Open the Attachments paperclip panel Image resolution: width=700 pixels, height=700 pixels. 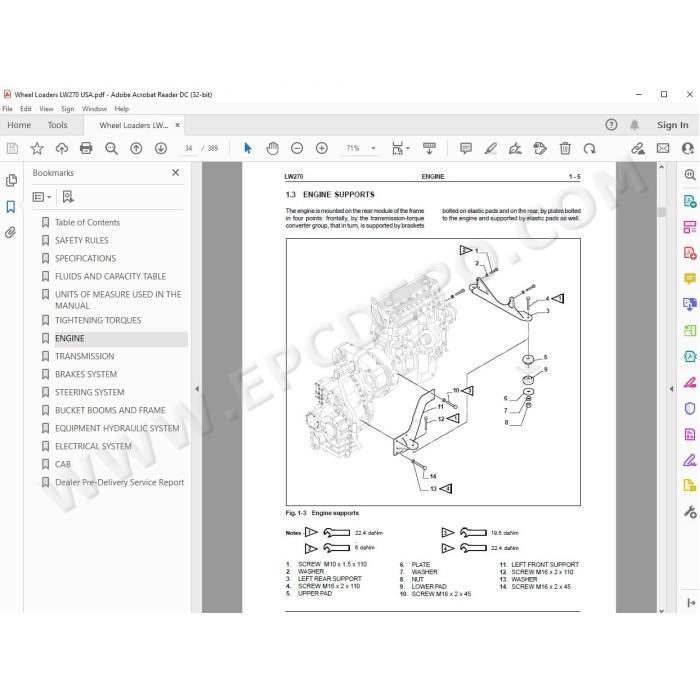[11, 232]
